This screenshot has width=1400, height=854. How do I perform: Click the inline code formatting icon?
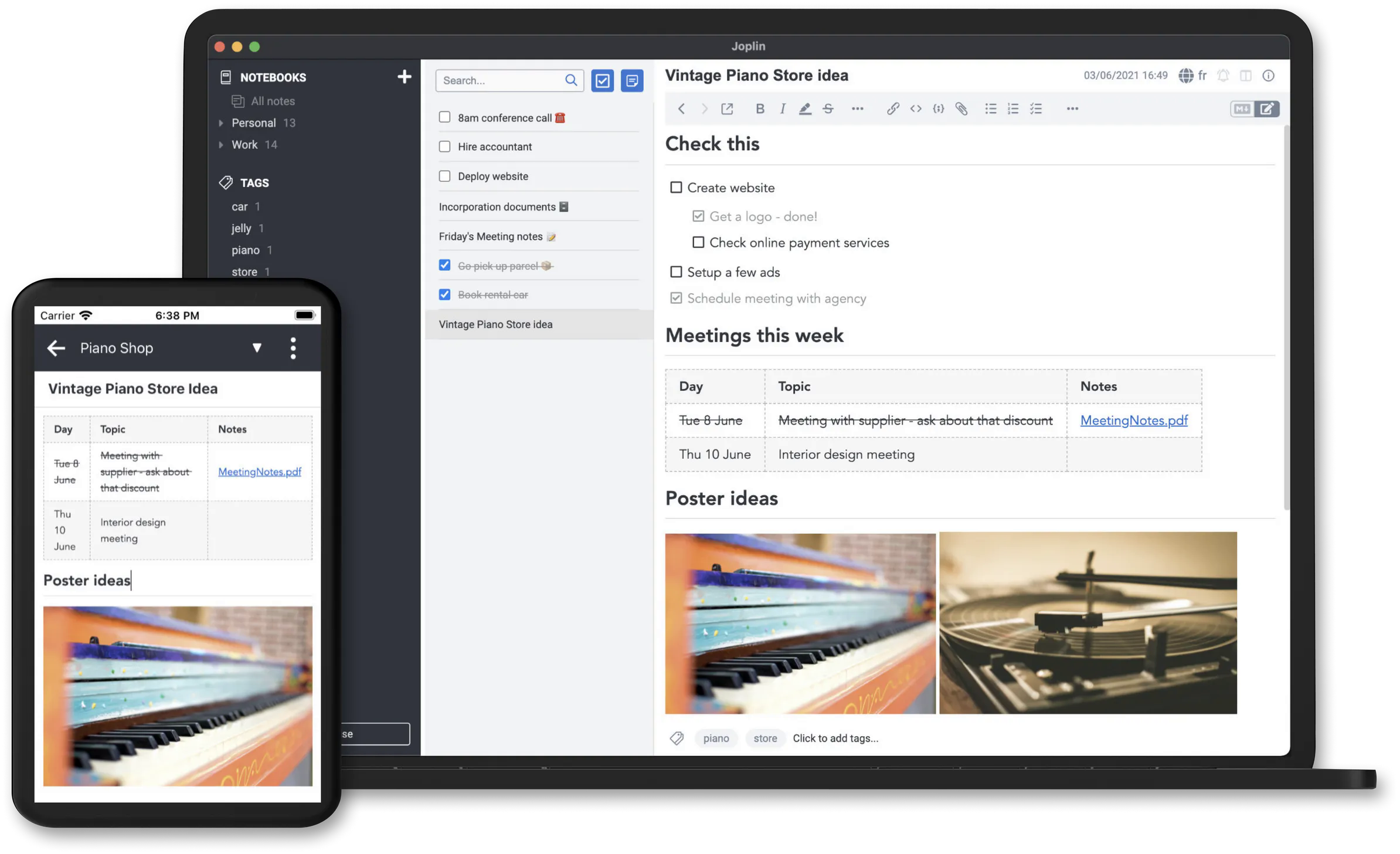pos(916,108)
